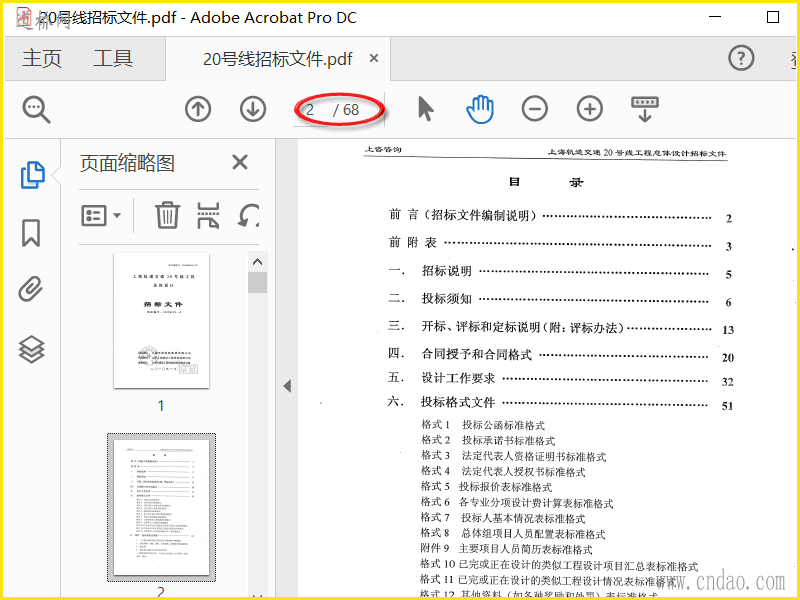Click the 前附表 contents entry
This screenshot has width=800, height=600.
(561, 244)
